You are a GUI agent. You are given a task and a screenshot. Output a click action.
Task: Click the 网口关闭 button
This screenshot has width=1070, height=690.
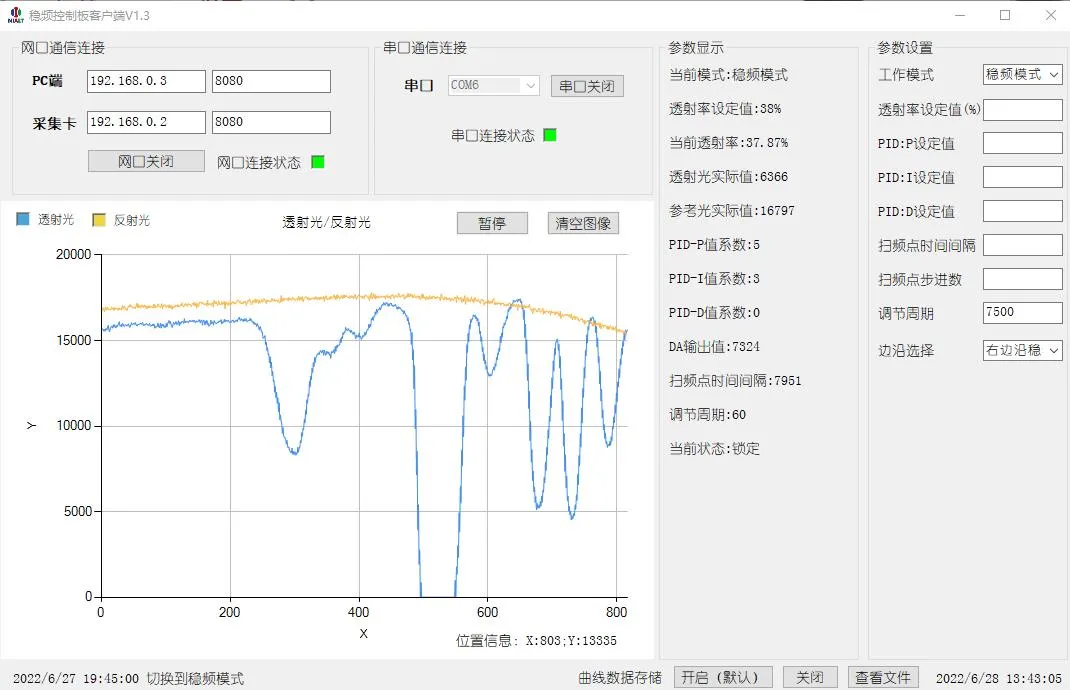click(146, 162)
